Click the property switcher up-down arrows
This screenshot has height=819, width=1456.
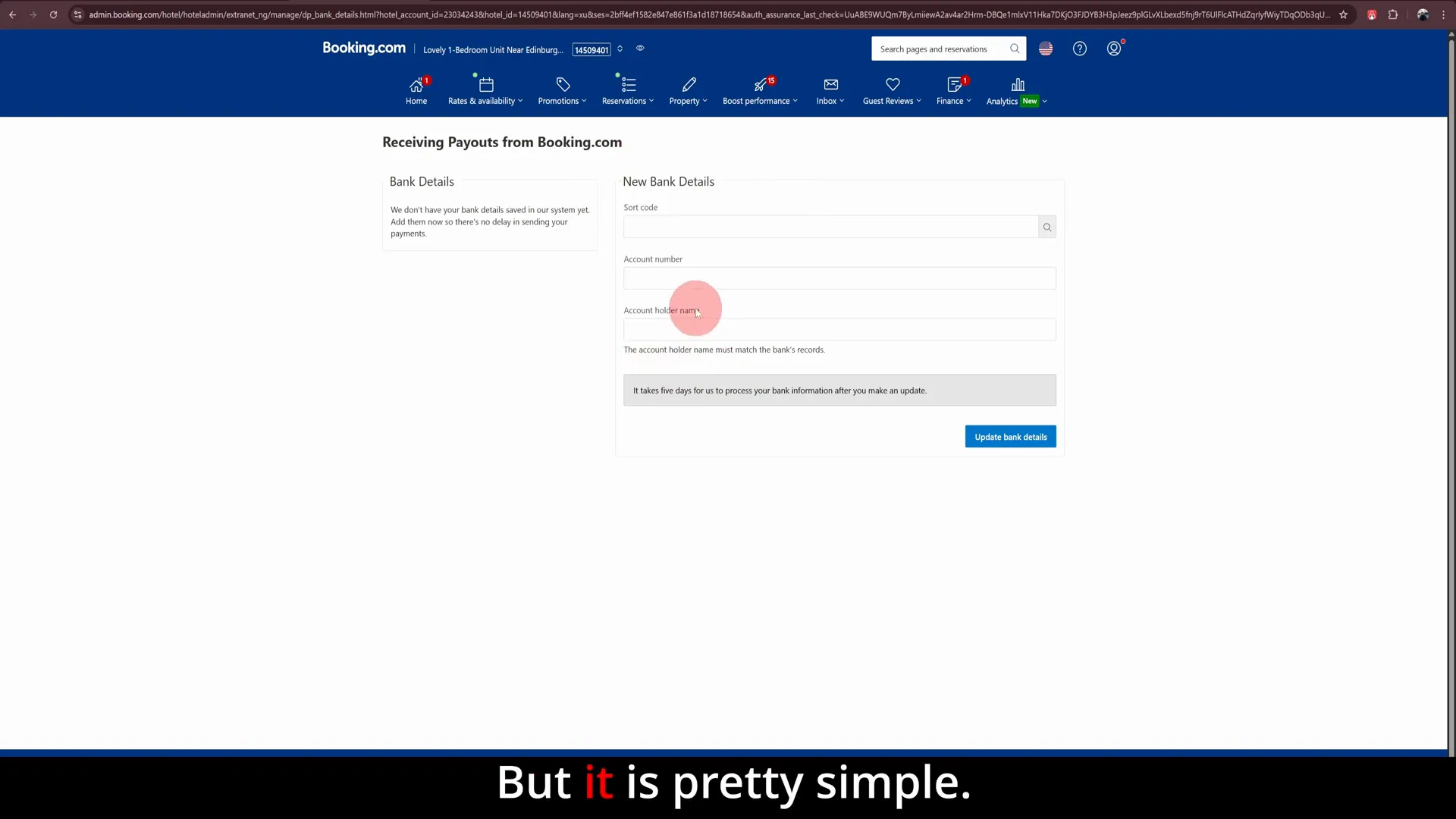pos(620,49)
